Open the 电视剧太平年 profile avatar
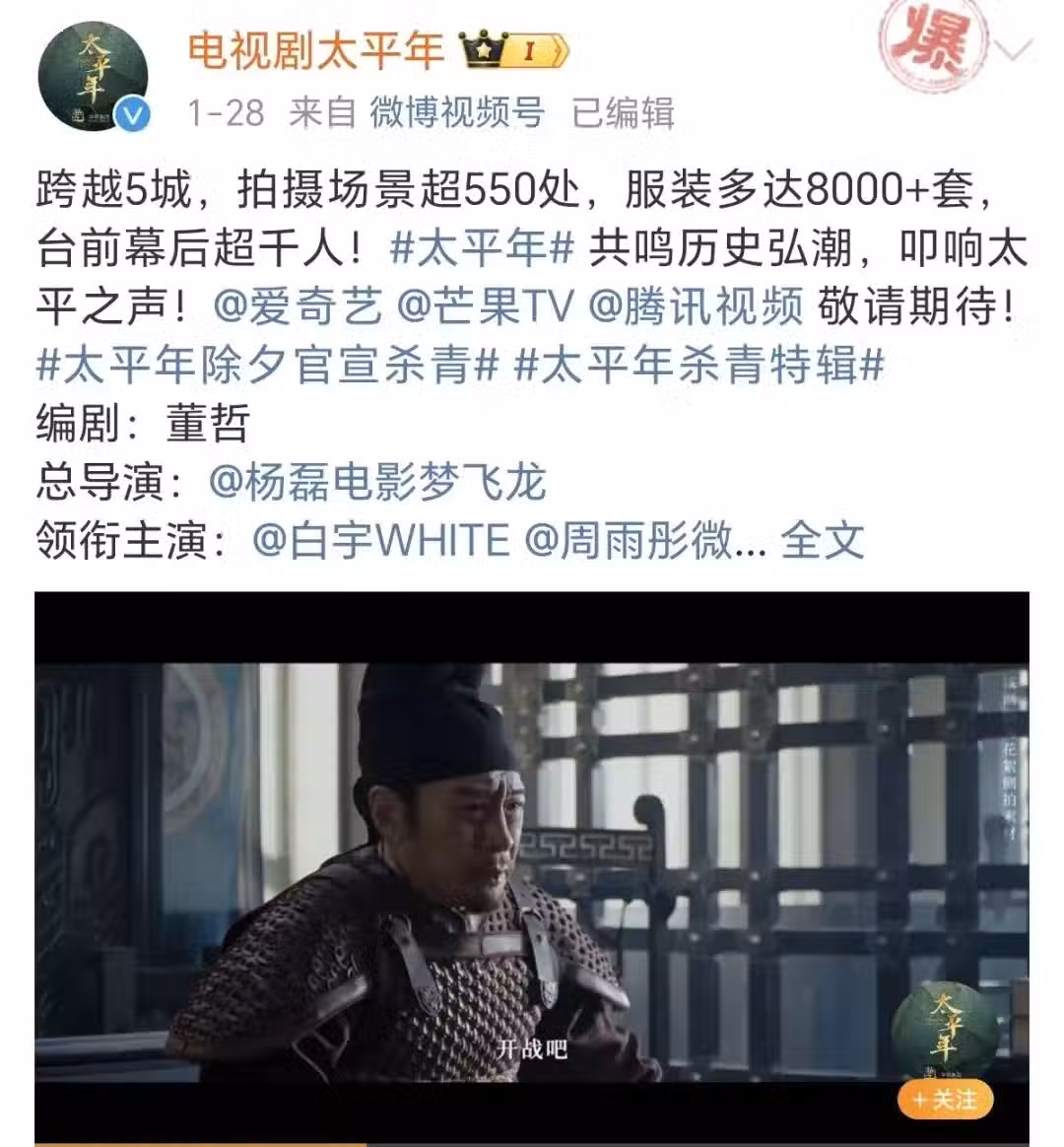The height and width of the screenshot is (1147, 1064). click(x=93, y=77)
